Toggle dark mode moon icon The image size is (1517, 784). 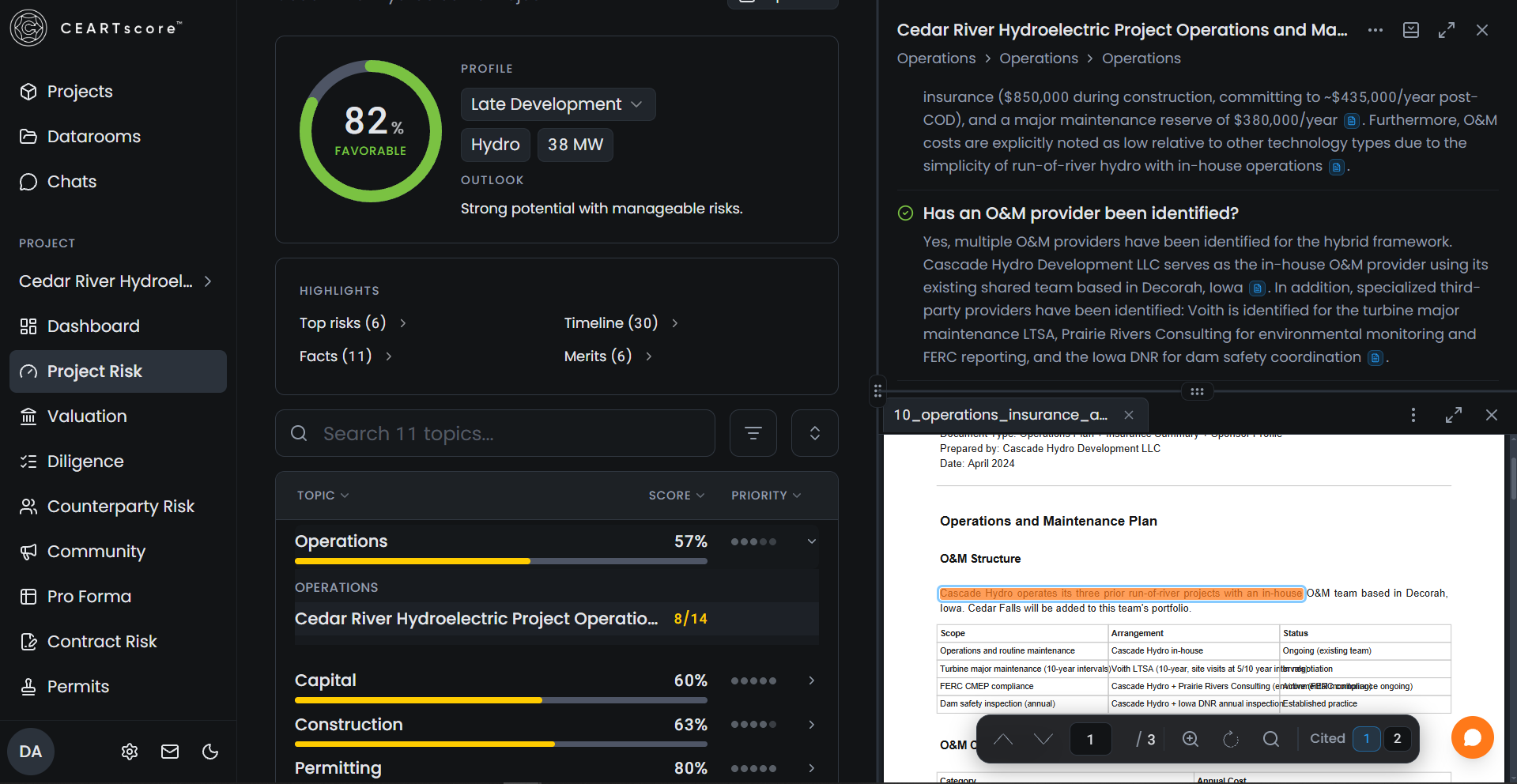click(210, 752)
